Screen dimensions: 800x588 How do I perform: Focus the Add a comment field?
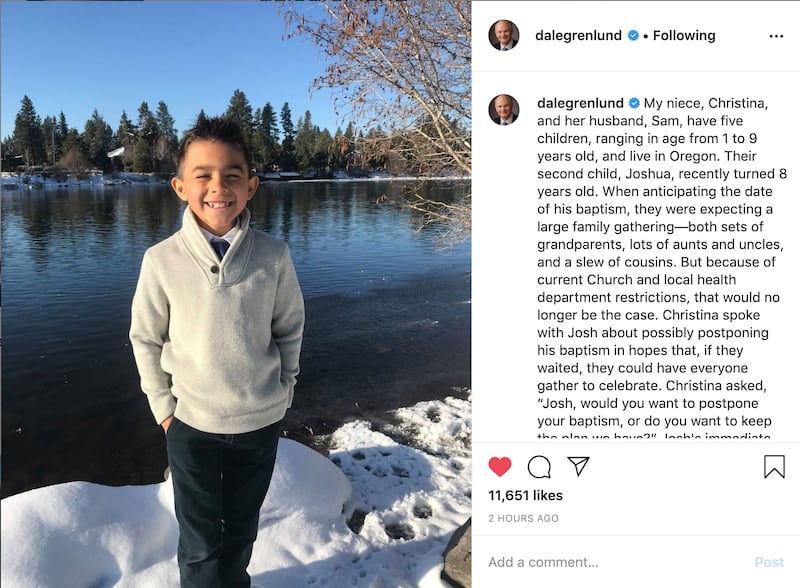pyautogui.click(x=612, y=562)
